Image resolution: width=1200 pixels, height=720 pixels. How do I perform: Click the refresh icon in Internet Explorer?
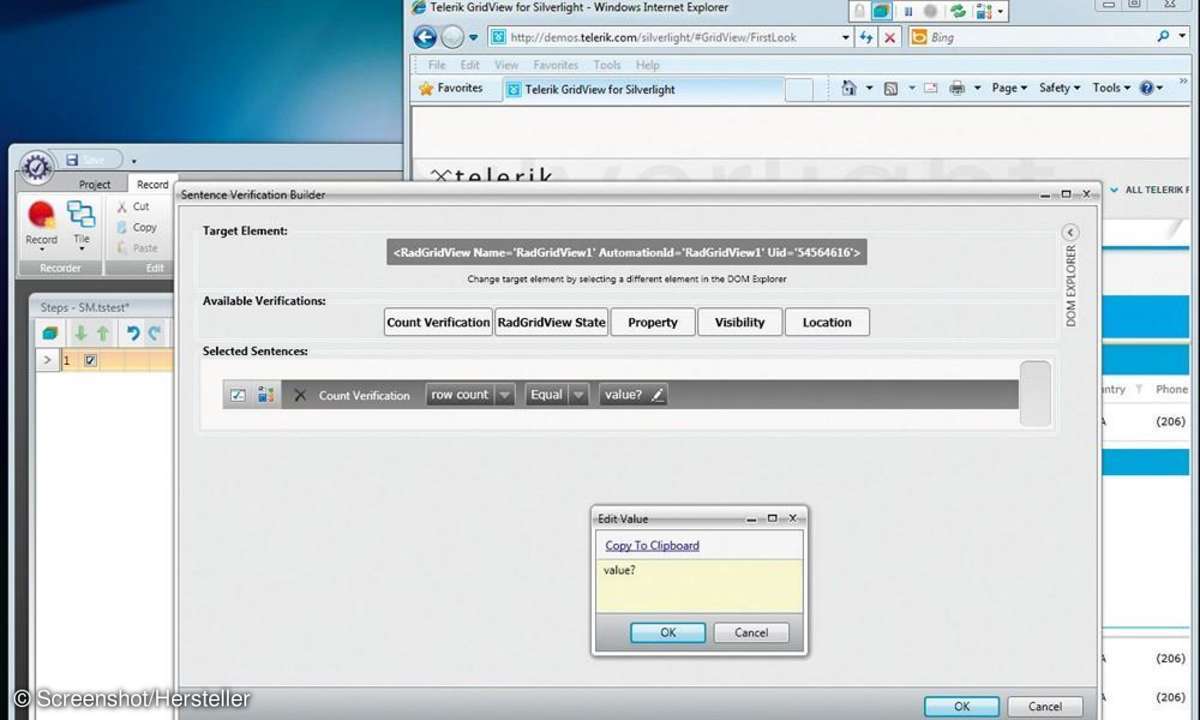(866, 38)
